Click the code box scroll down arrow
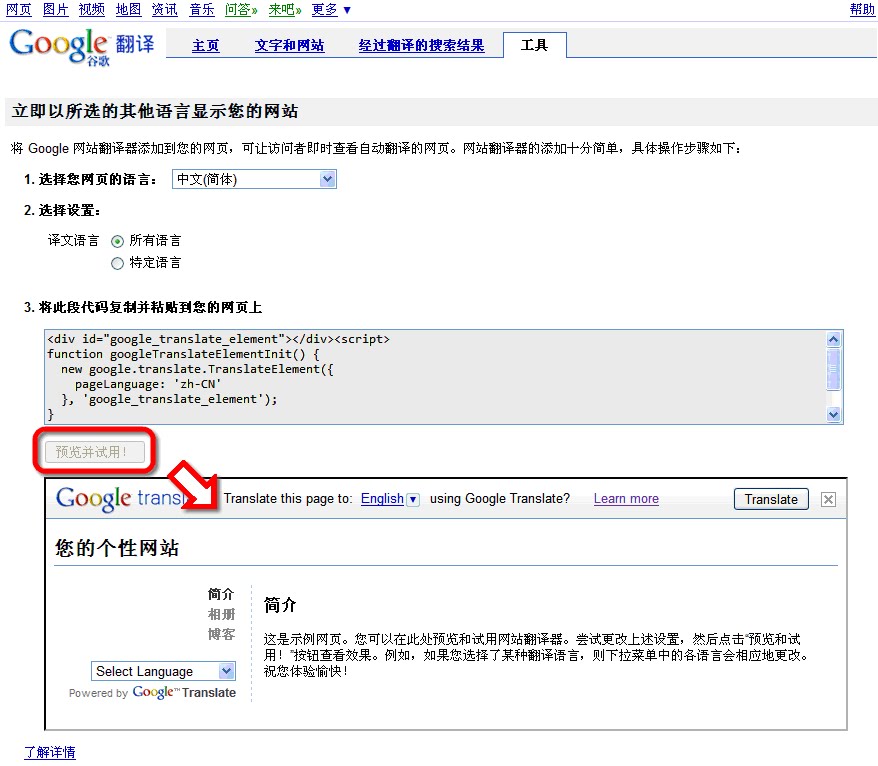878x766 pixels. 833,414
